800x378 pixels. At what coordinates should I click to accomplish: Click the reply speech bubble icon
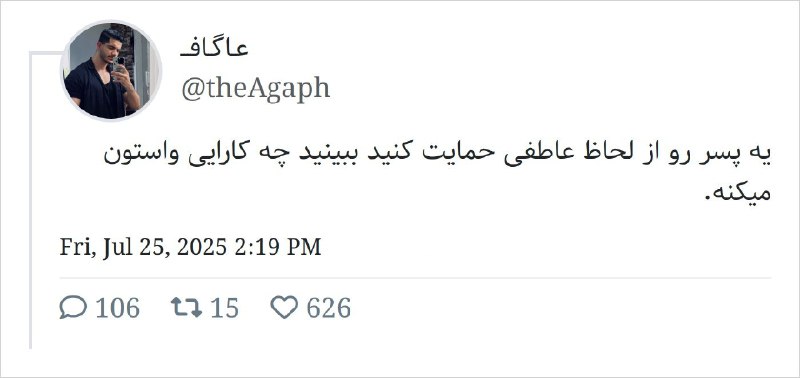click(x=73, y=308)
